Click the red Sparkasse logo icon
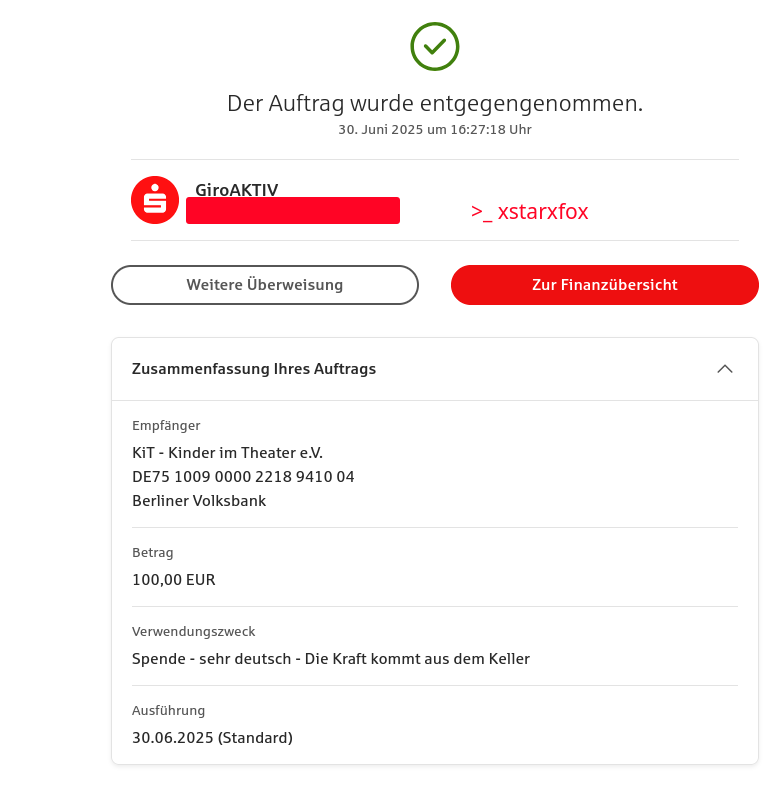This screenshot has width=783, height=803. (x=155, y=200)
